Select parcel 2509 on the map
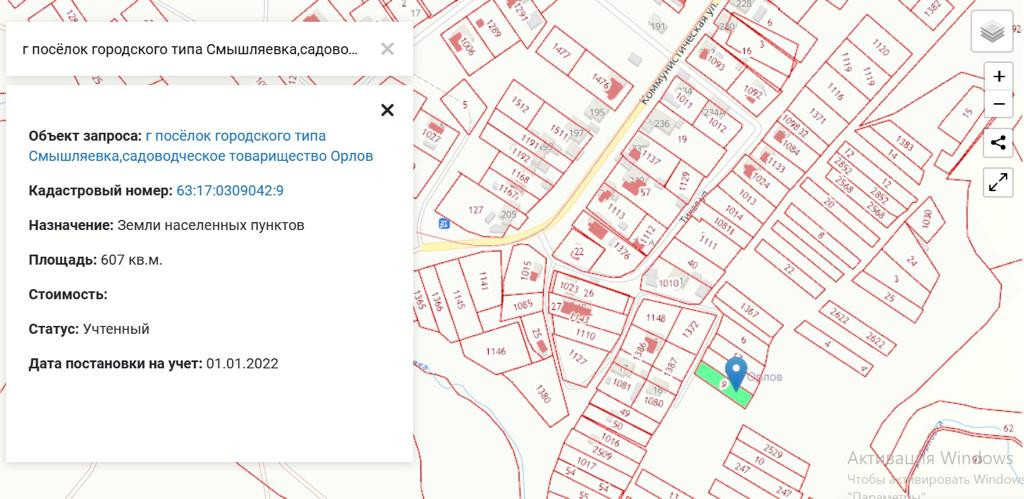 pos(602,451)
